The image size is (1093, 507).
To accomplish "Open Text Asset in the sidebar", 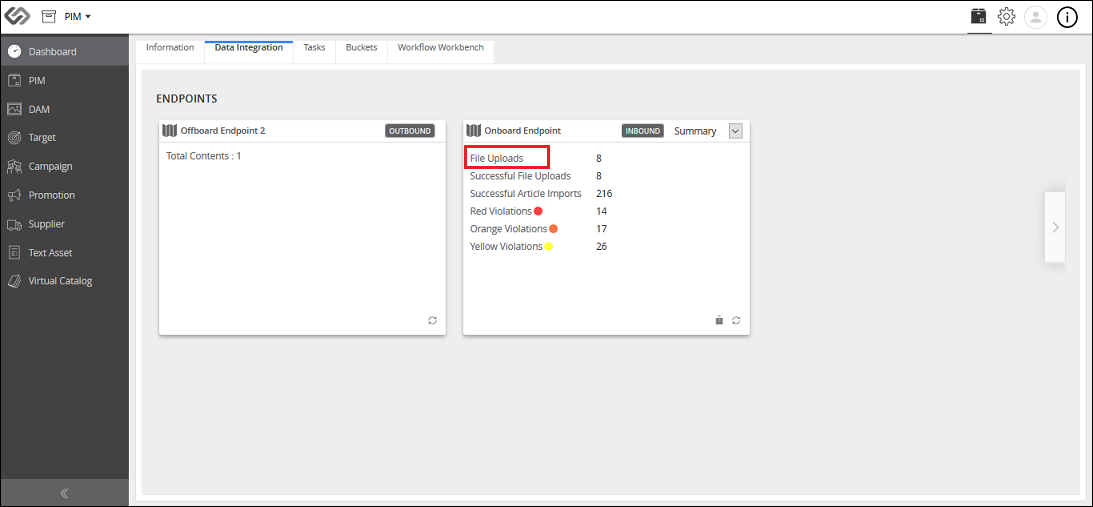I will 64,252.
